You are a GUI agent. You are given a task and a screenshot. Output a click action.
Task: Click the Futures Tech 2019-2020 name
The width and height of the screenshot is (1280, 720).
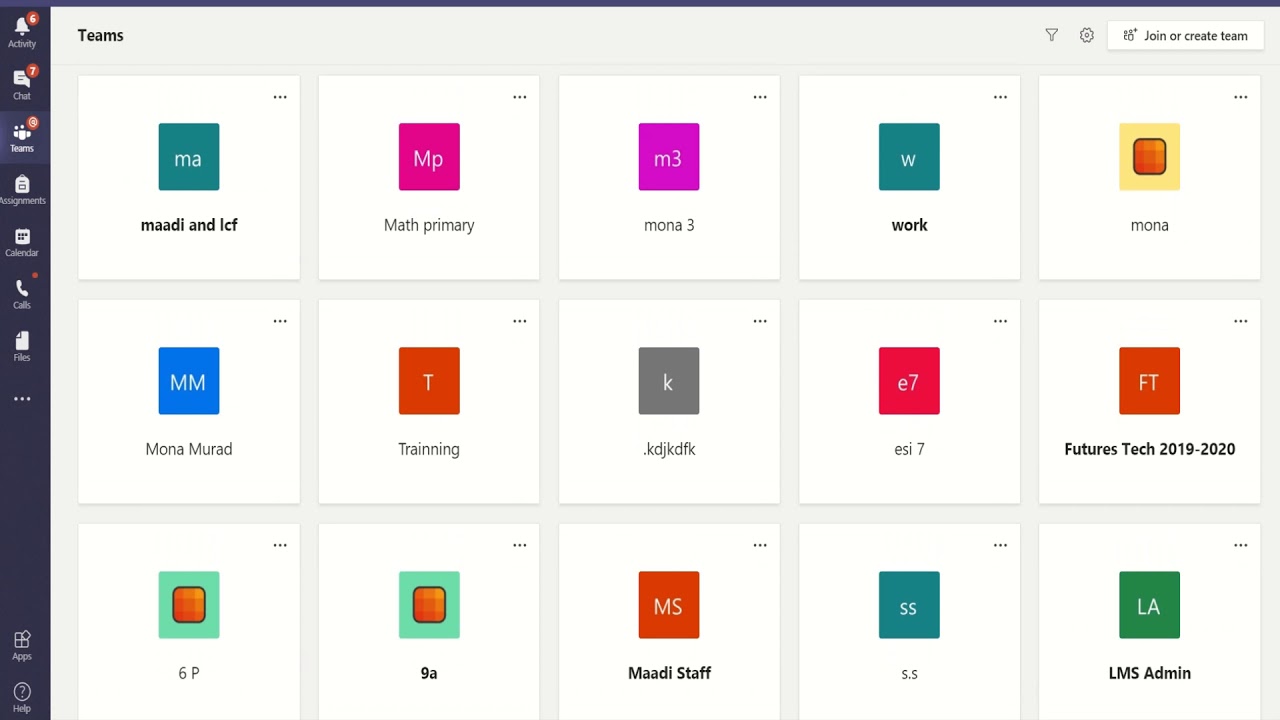[x=1149, y=449]
